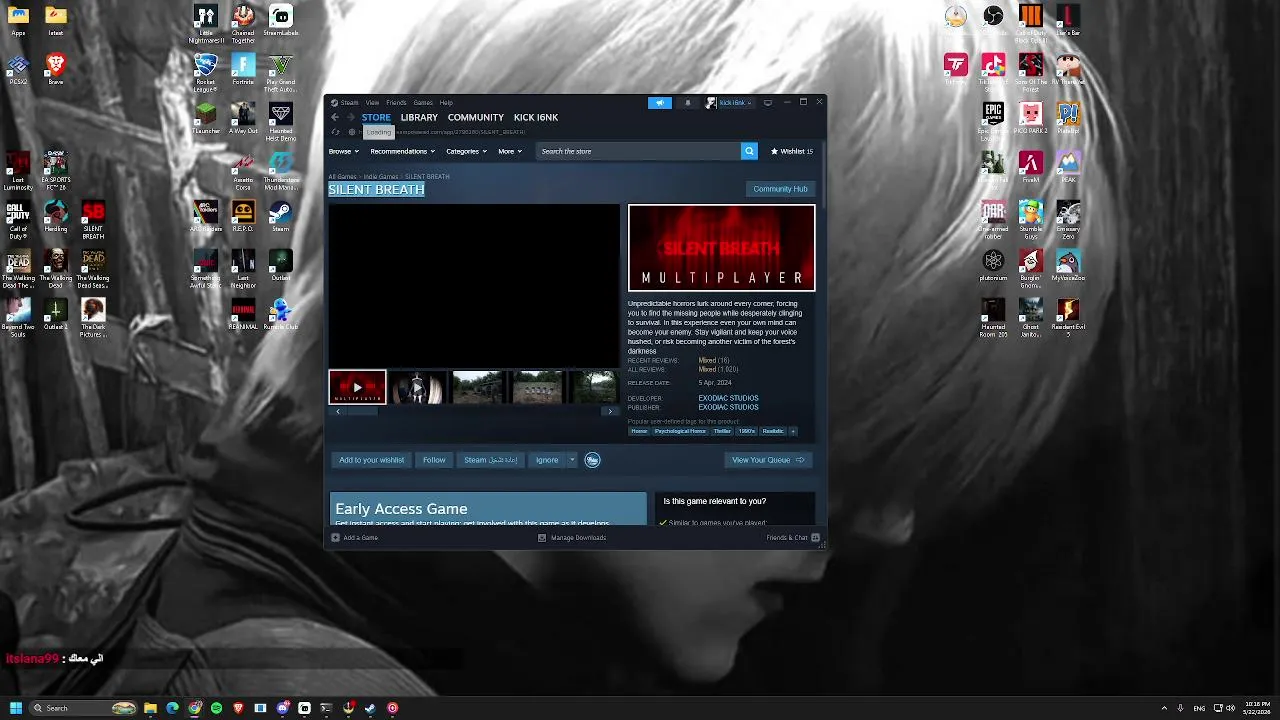Click the Follow button
Image resolution: width=1280 pixels, height=720 pixels.
pyautogui.click(x=434, y=460)
